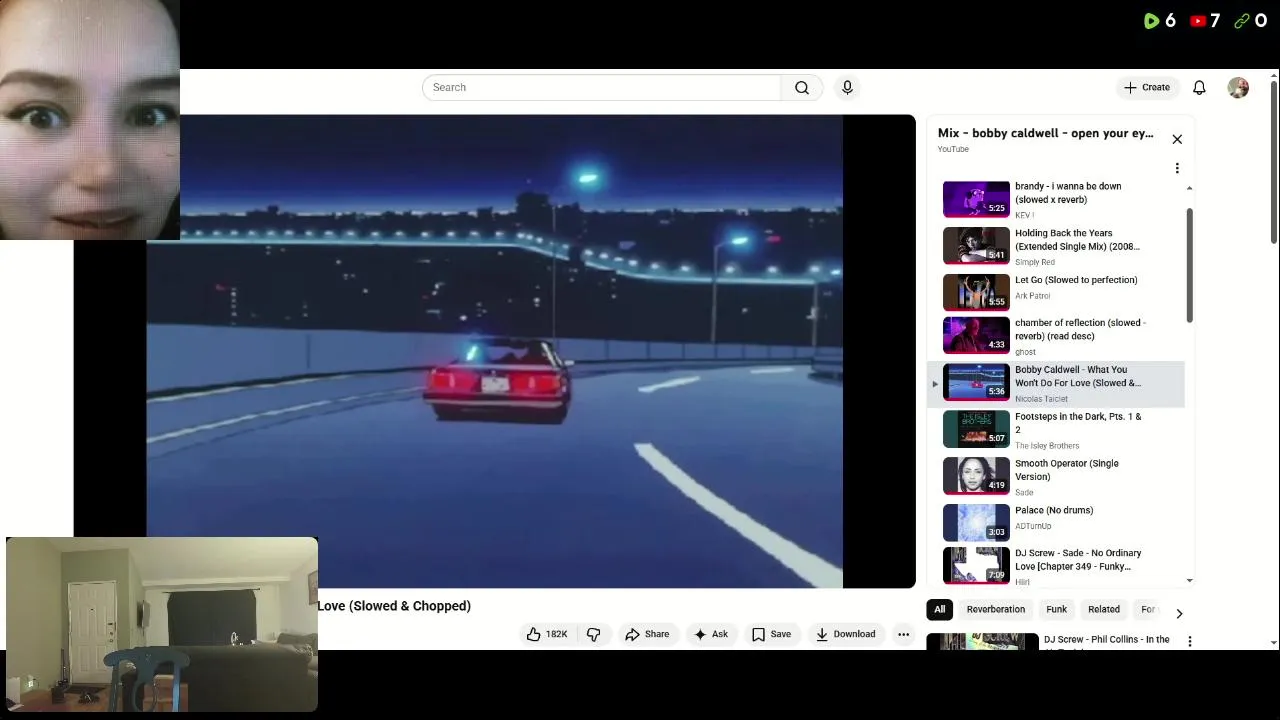
Task: Play Footsteps in the Dark thumbnail
Action: 976,429
